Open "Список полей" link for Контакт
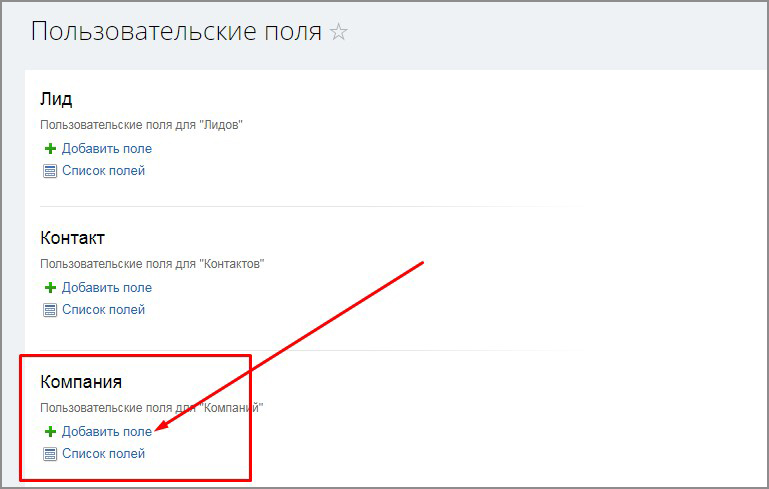This screenshot has width=769, height=489. pos(103,310)
